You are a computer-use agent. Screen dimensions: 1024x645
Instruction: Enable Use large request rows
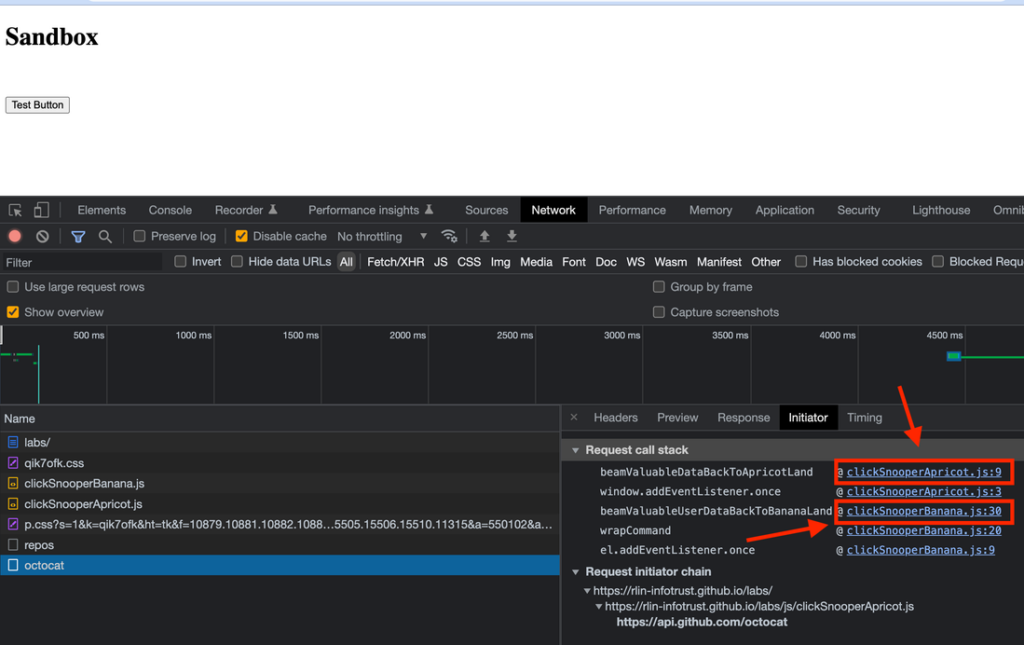click(12, 287)
